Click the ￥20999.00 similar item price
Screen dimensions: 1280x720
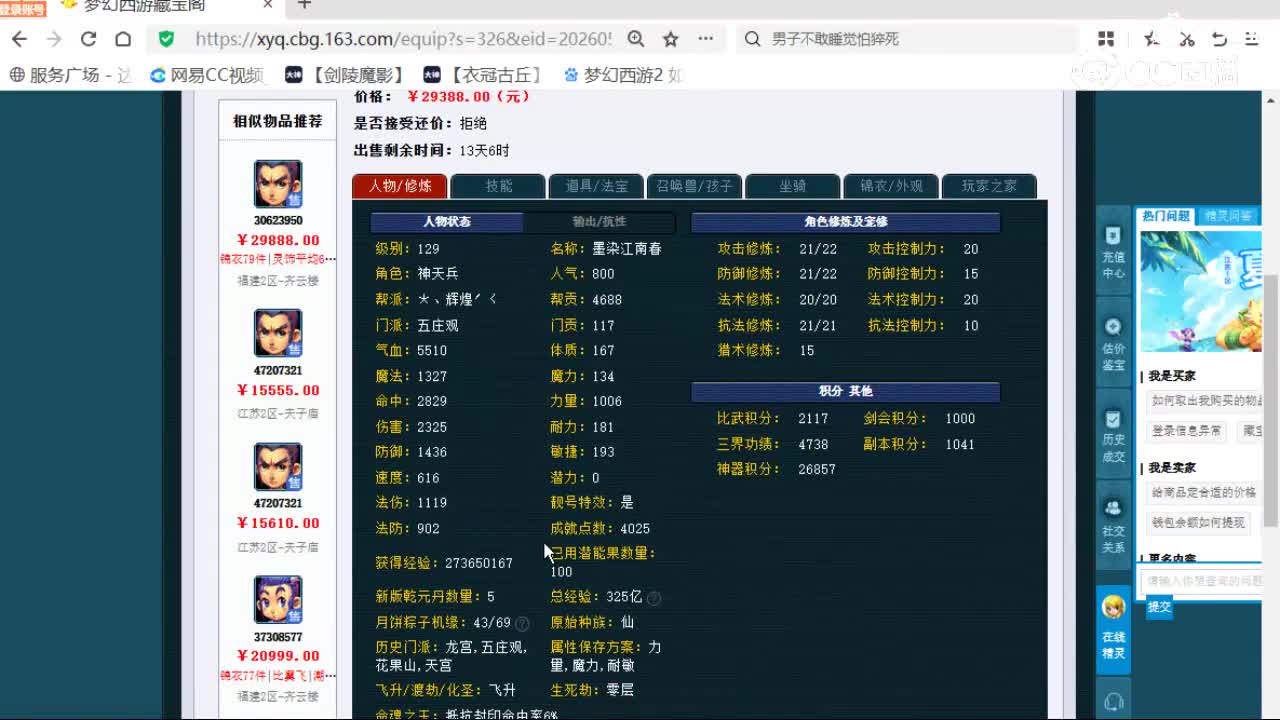pyautogui.click(x=278, y=656)
